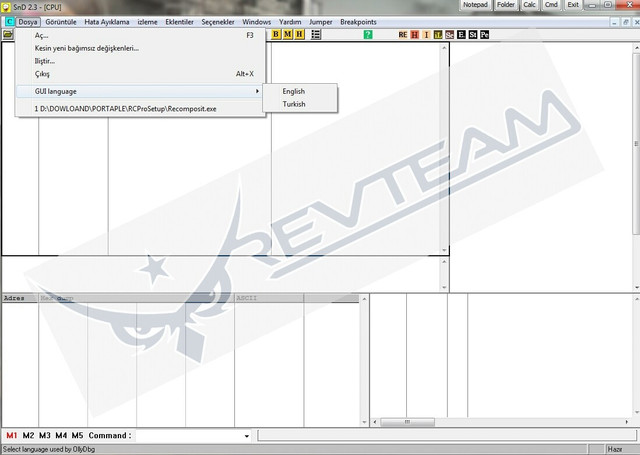Click the Exit button in title bar
This screenshot has height=455, width=640.
pos(573,5)
